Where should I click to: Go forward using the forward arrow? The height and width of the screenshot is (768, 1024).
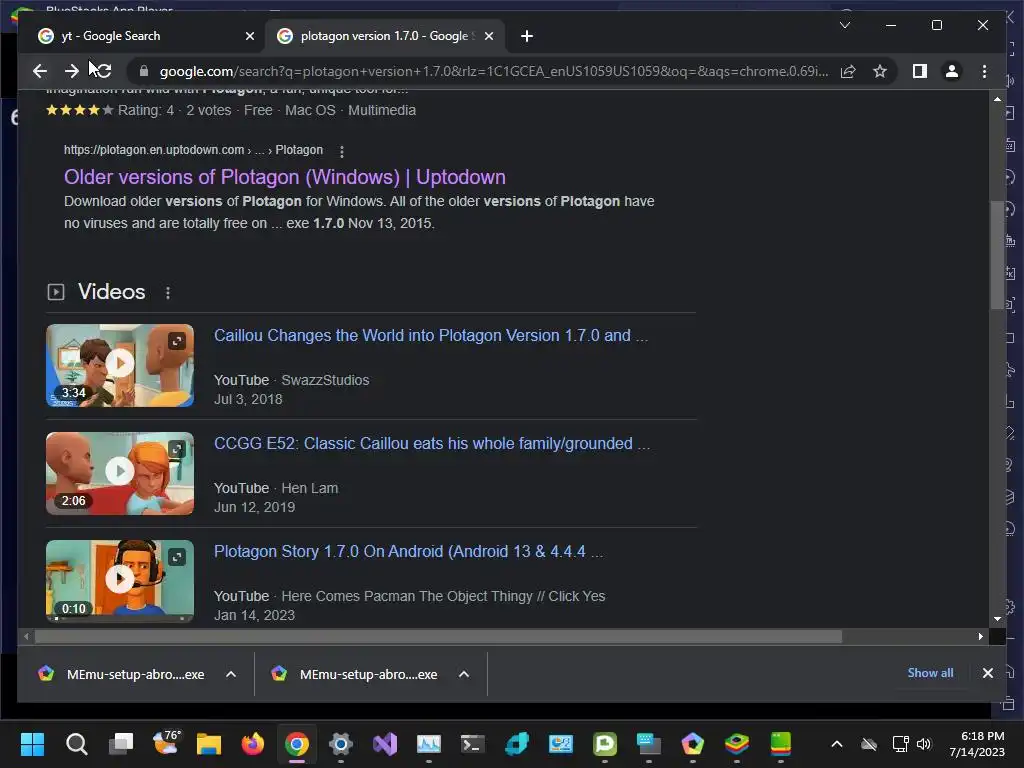(x=71, y=71)
